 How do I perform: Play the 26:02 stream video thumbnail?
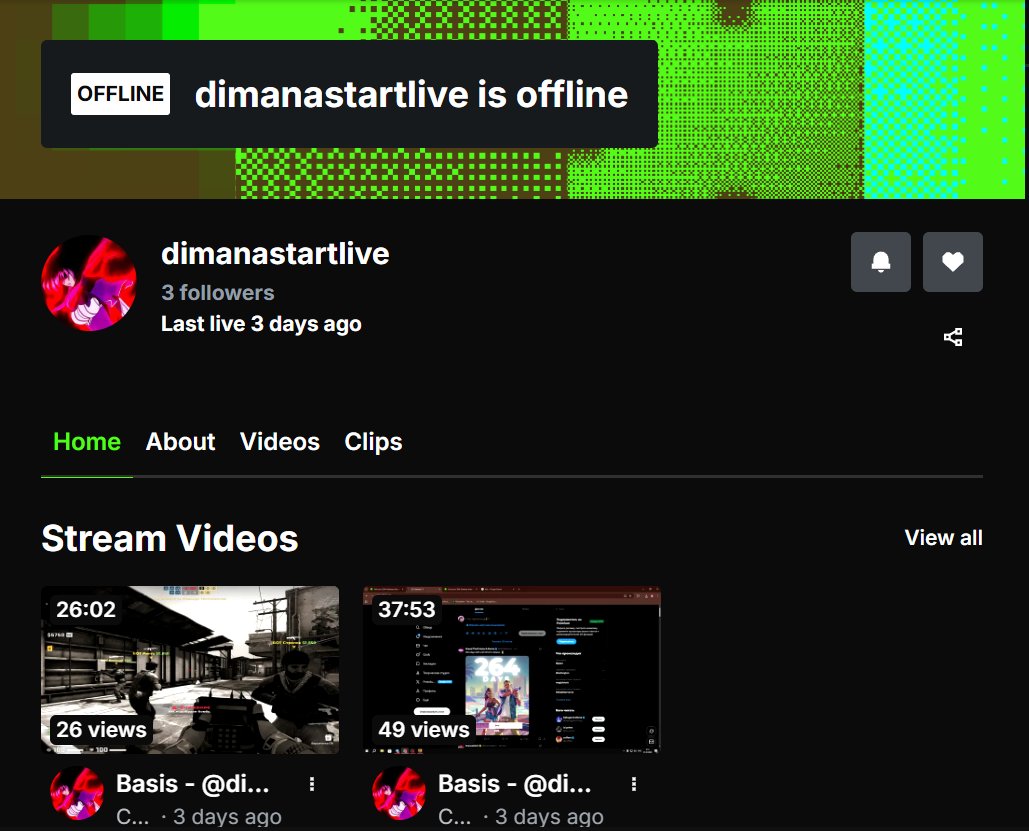[x=190, y=670]
